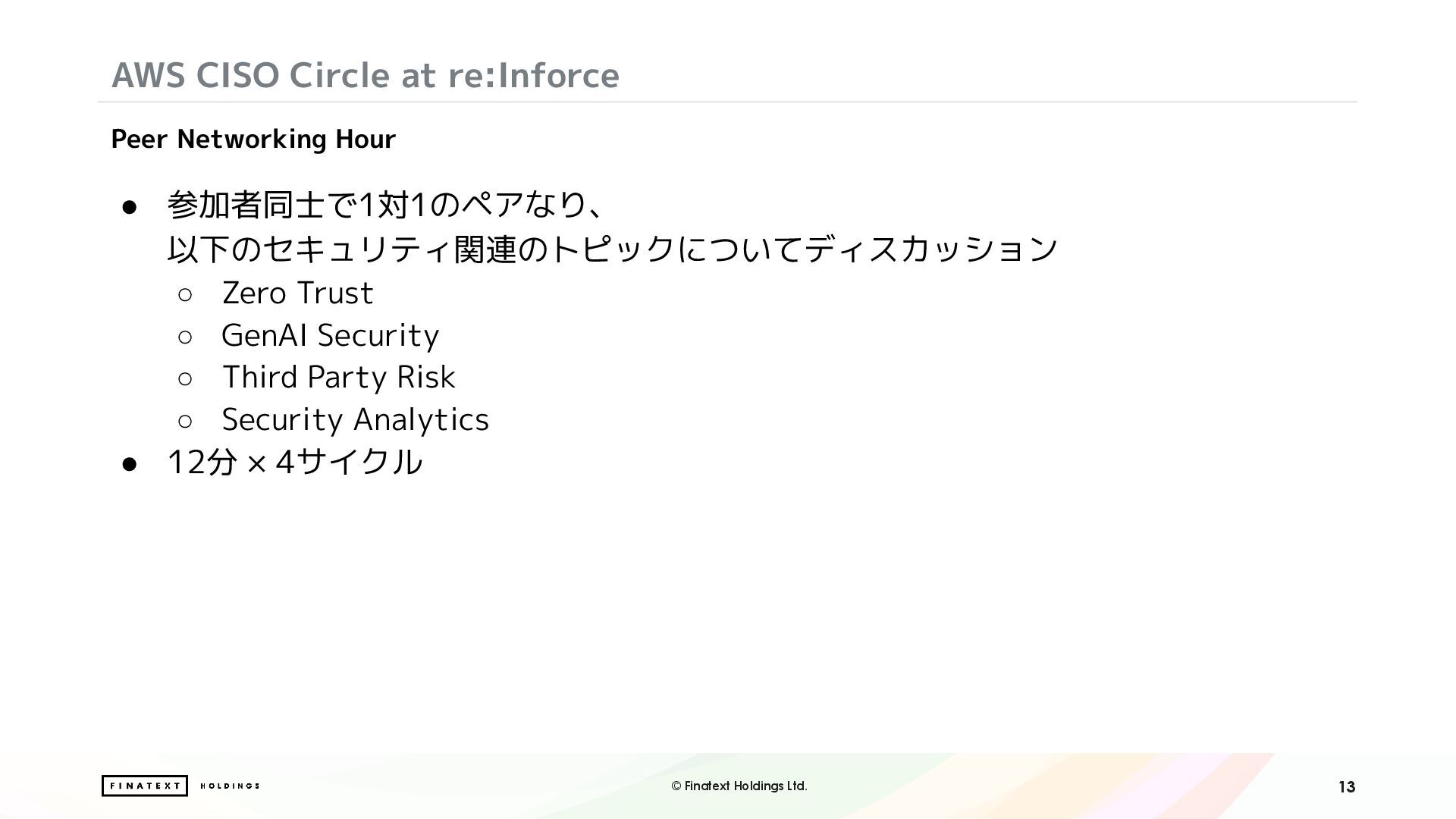Image resolution: width=1456 pixels, height=819 pixels.
Task: Click the HOLDINGS text beside logo
Action: (x=230, y=786)
